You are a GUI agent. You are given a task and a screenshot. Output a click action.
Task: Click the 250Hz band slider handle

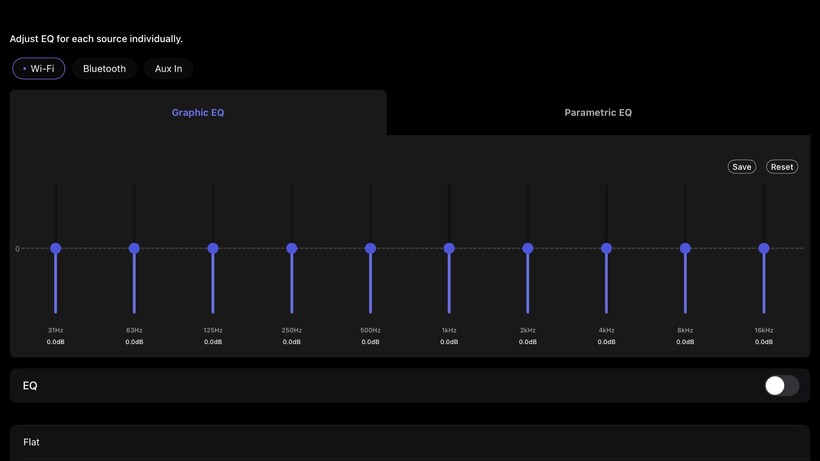point(292,248)
